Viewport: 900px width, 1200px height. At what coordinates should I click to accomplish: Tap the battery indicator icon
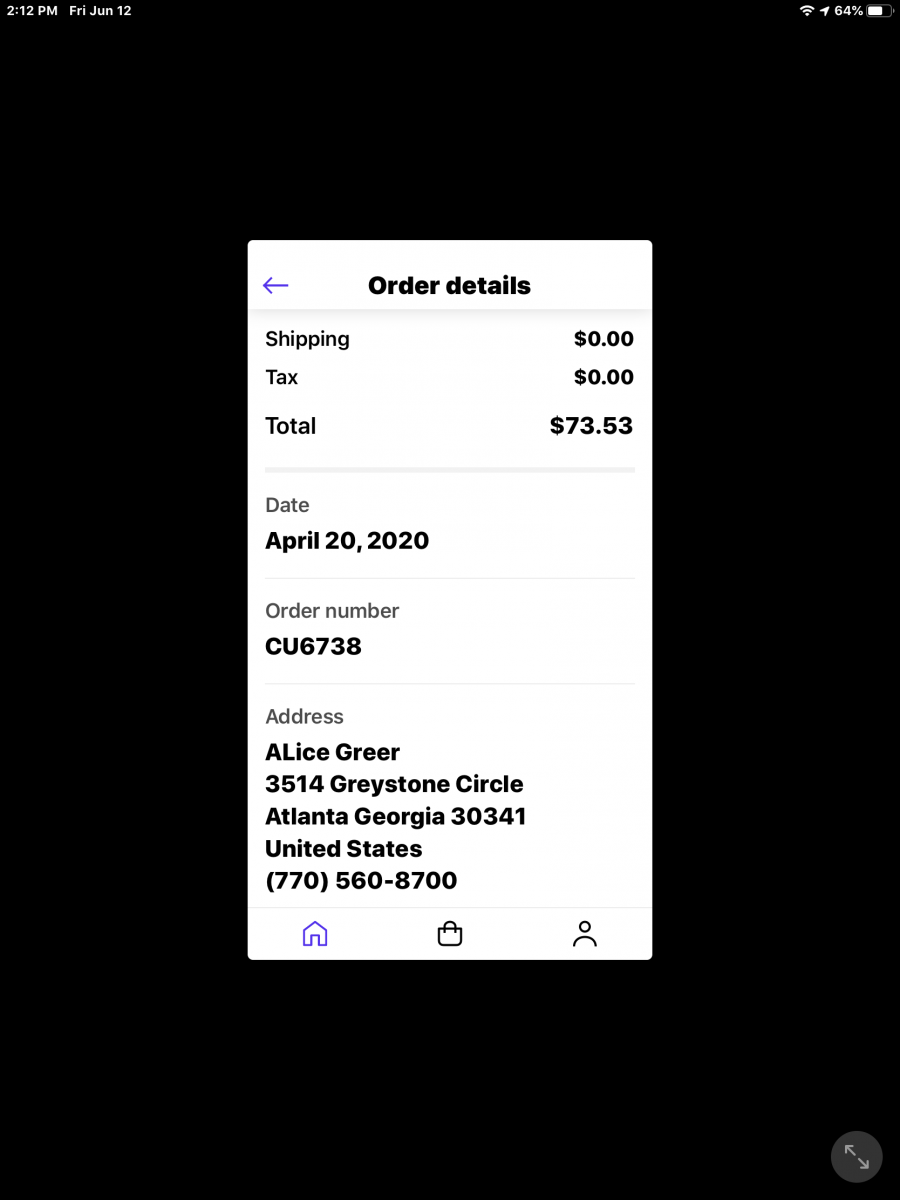tap(879, 10)
